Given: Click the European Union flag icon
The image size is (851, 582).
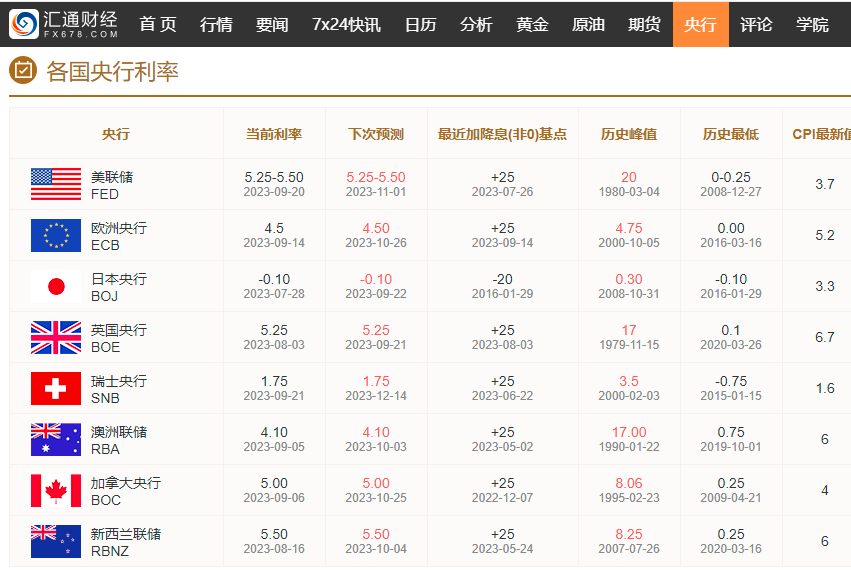Looking at the screenshot, I should [x=56, y=235].
